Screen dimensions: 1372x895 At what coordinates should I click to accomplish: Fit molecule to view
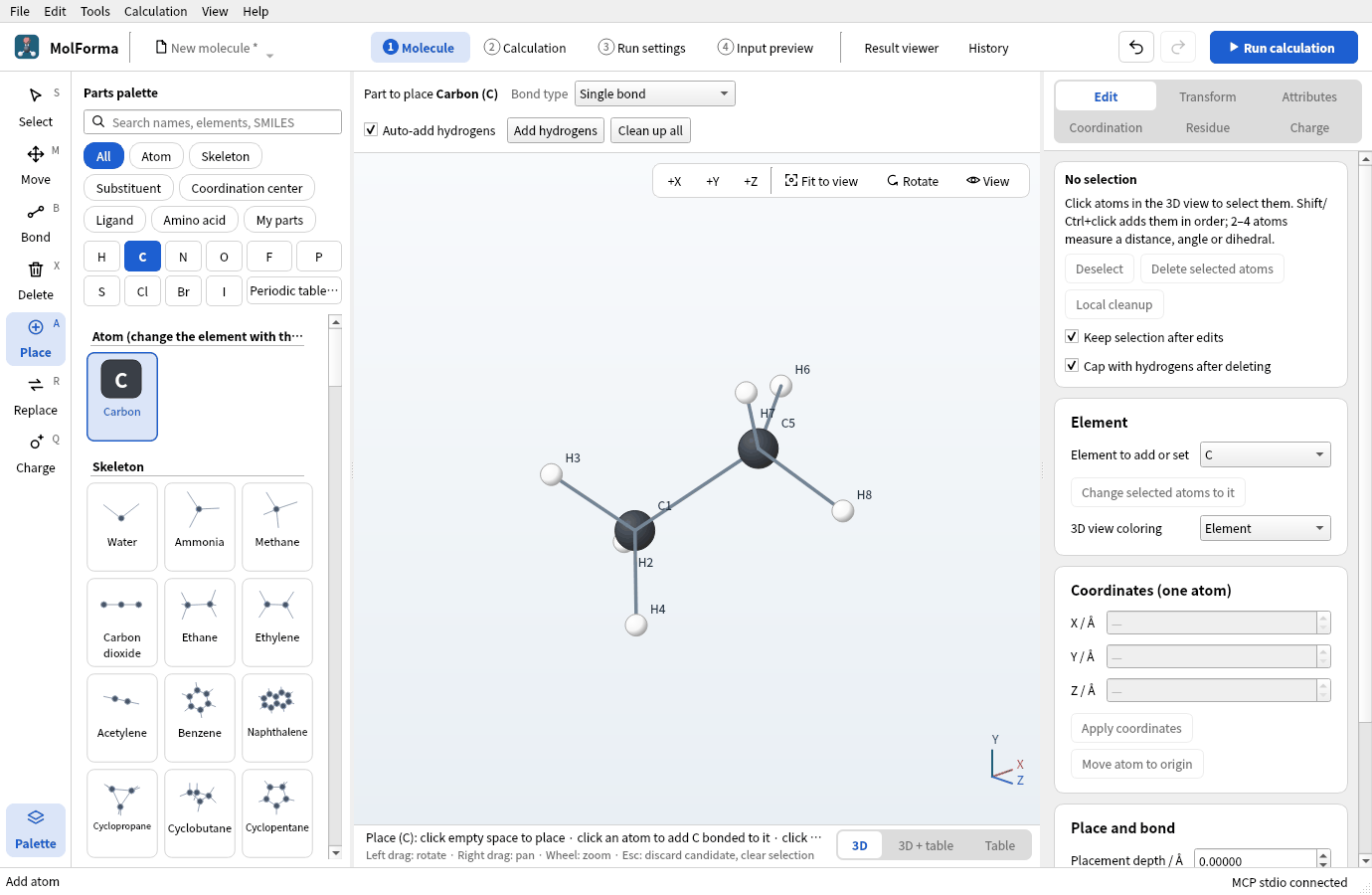tap(821, 181)
